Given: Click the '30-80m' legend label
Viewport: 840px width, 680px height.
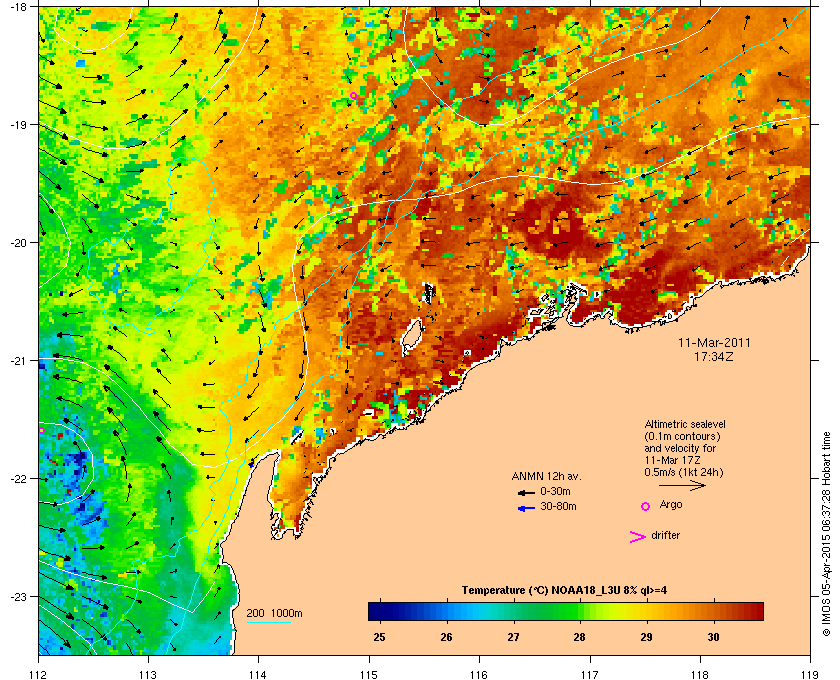Looking at the screenshot, I should tap(558, 506).
